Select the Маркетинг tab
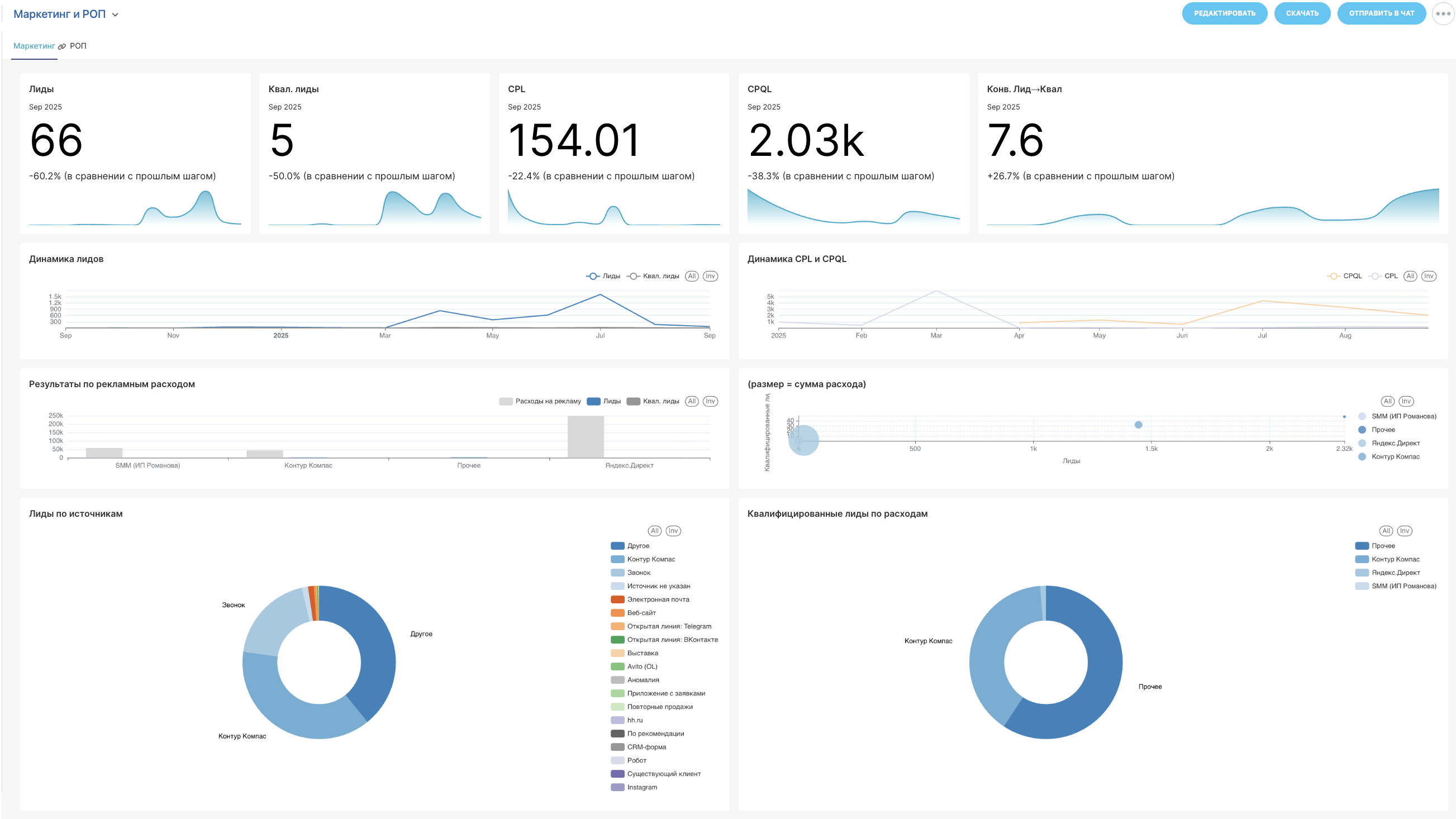1456x819 pixels. (x=34, y=46)
